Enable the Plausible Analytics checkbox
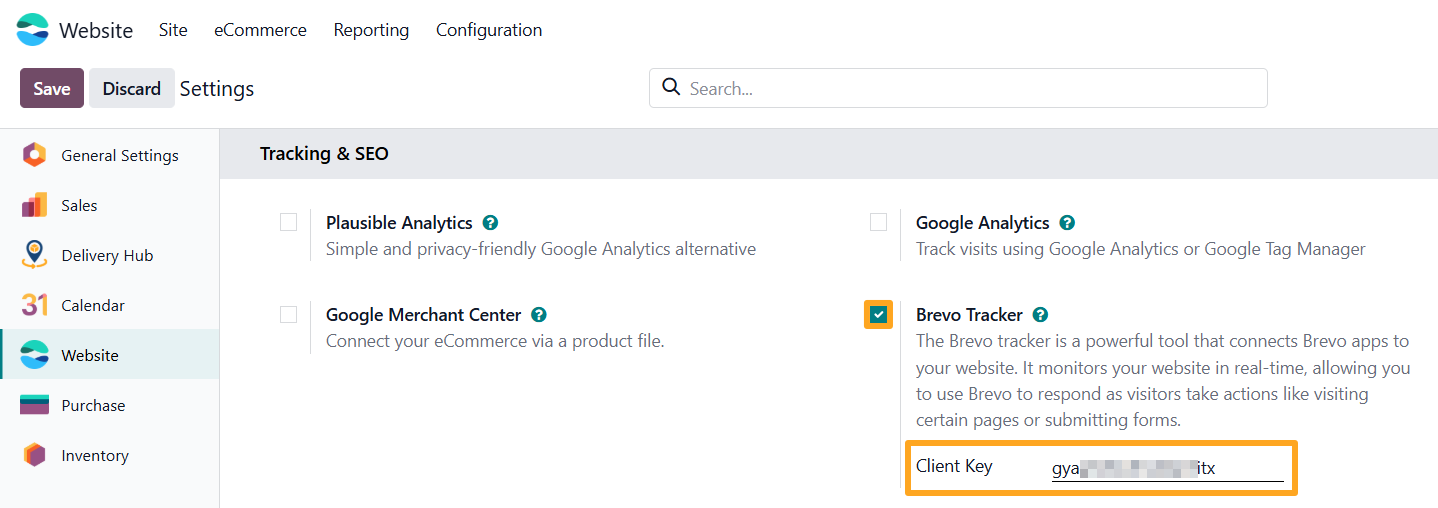The image size is (1438, 508). coord(289,222)
